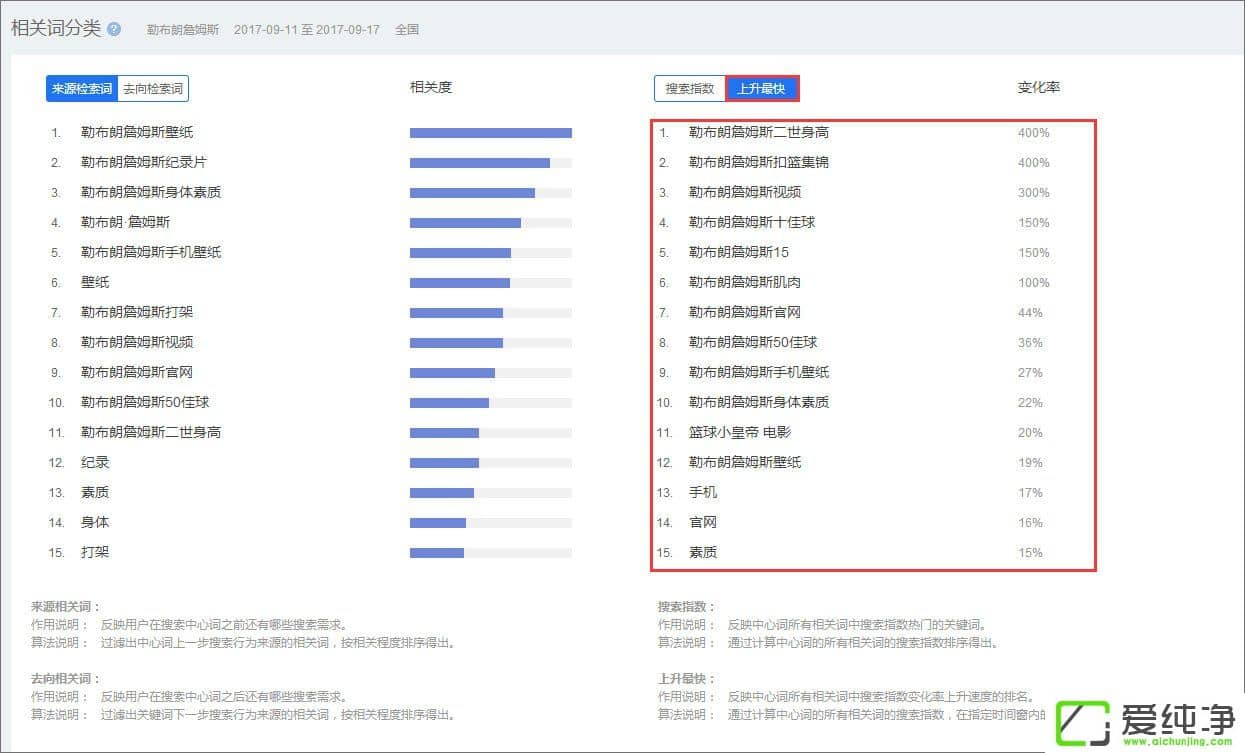Click the 勒布朗詹姆斯15 keyword

click(x=738, y=252)
